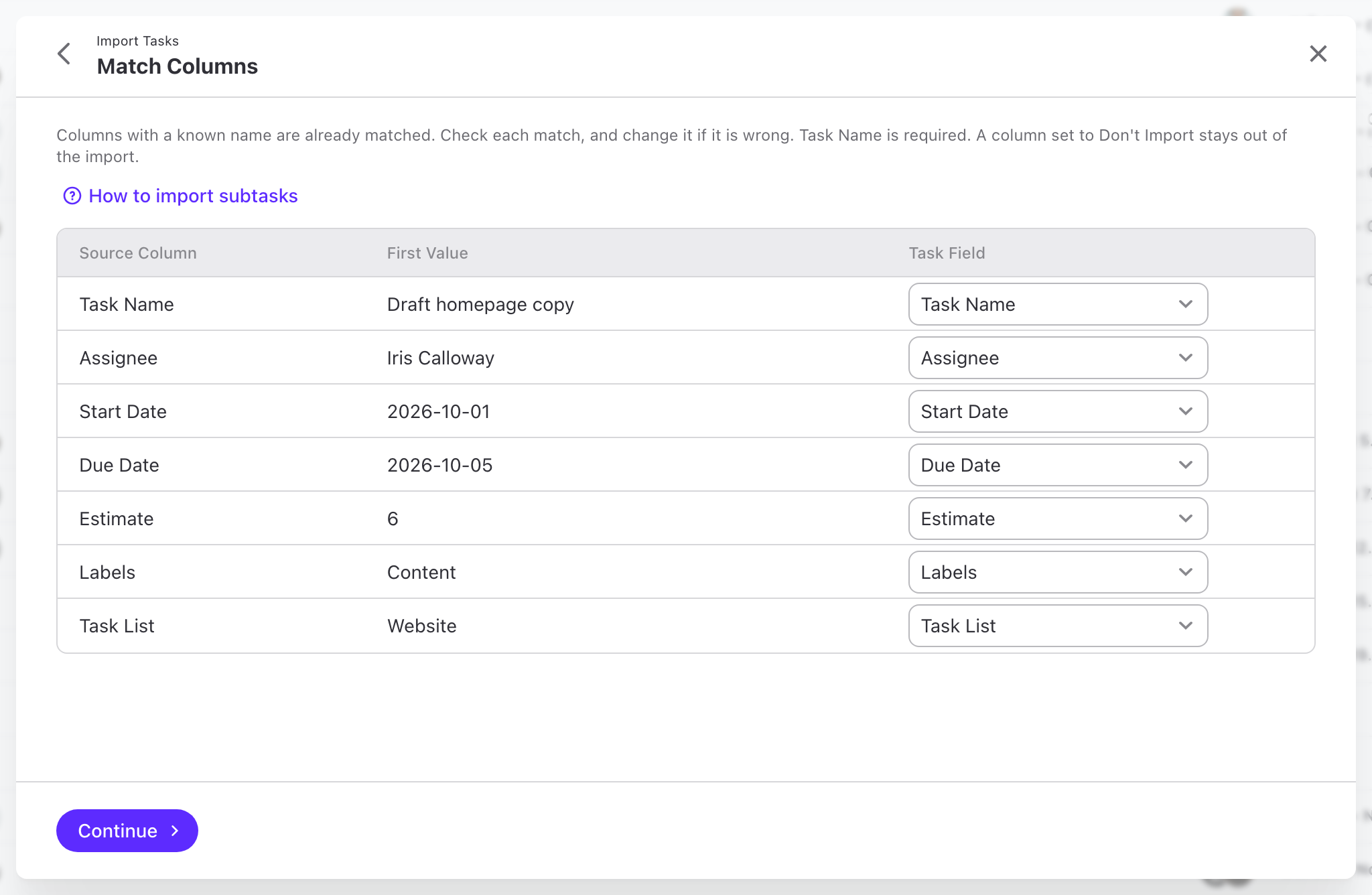
Task: Click the Task Field column header
Action: tap(947, 253)
